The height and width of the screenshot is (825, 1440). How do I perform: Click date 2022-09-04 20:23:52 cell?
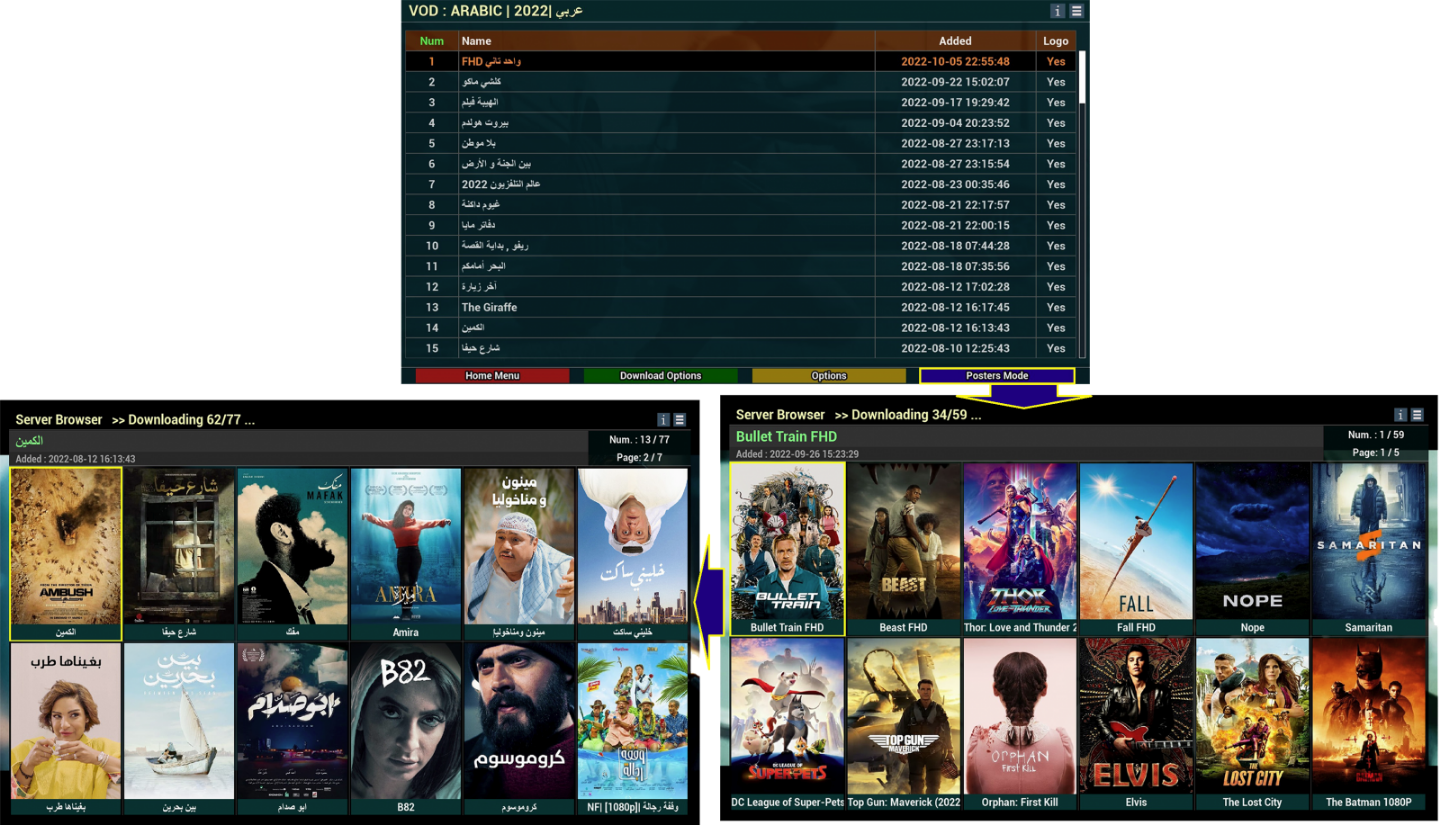[x=955, y=123]
